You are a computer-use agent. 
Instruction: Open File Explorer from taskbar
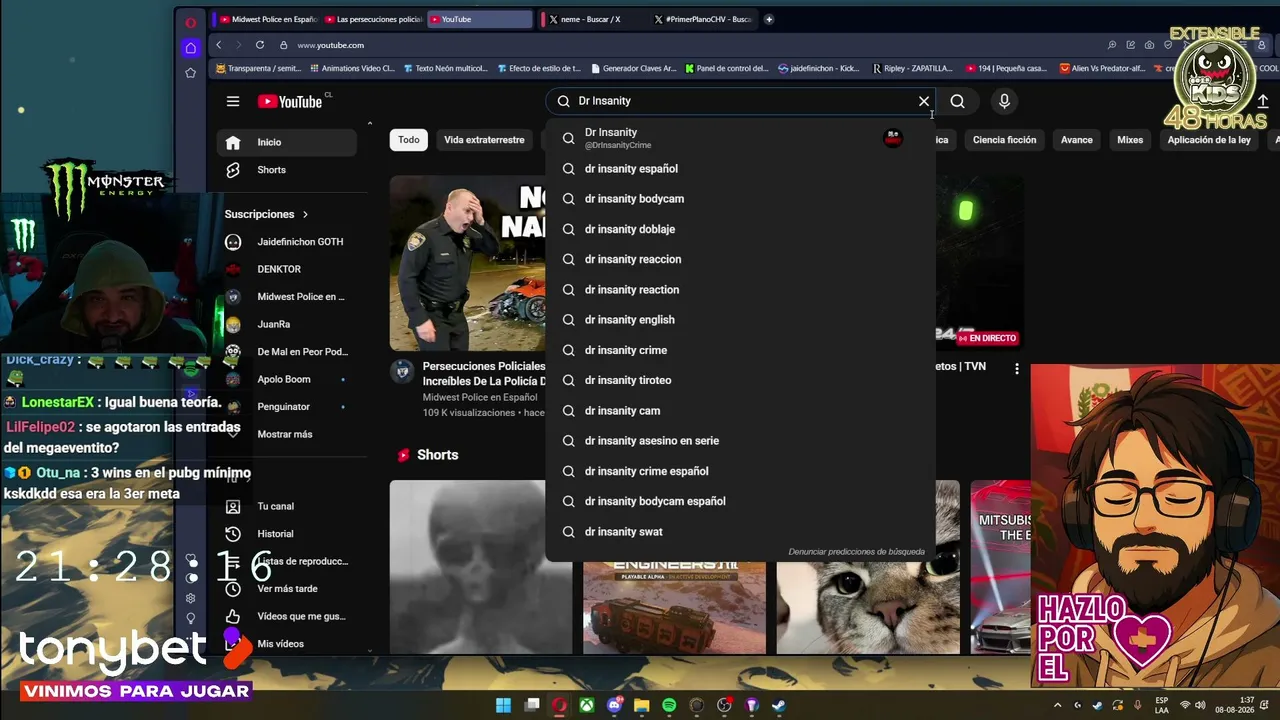642,705
